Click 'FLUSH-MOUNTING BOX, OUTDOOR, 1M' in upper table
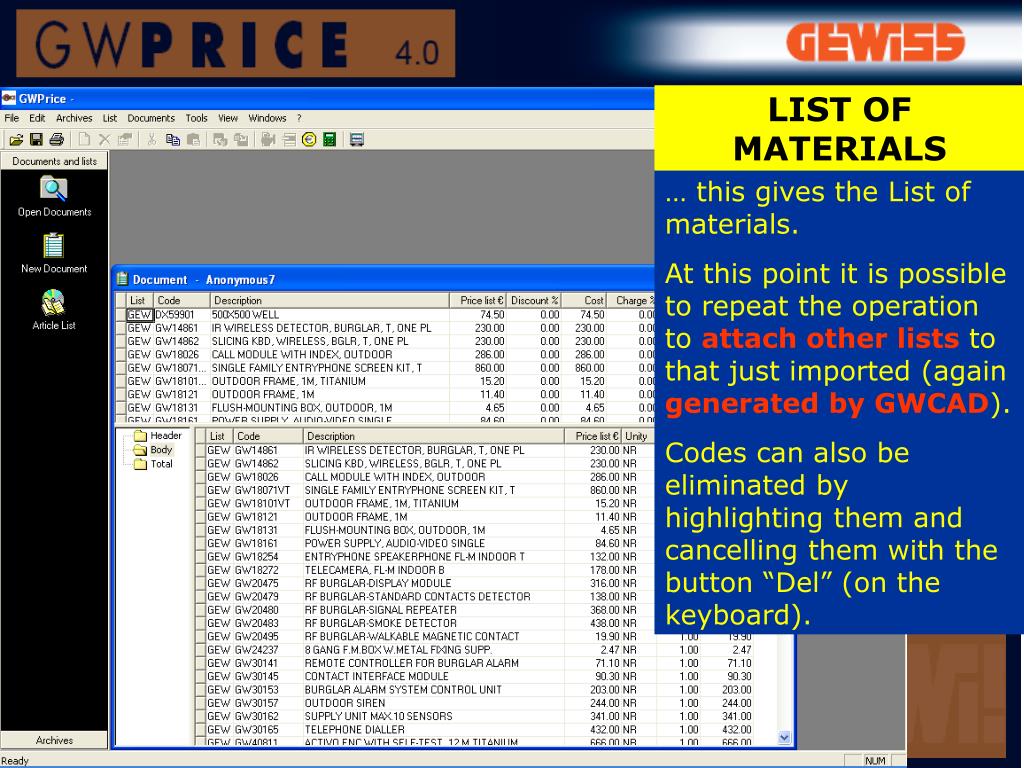Viewport: 1024px width, 768px height. pos(302,408)
